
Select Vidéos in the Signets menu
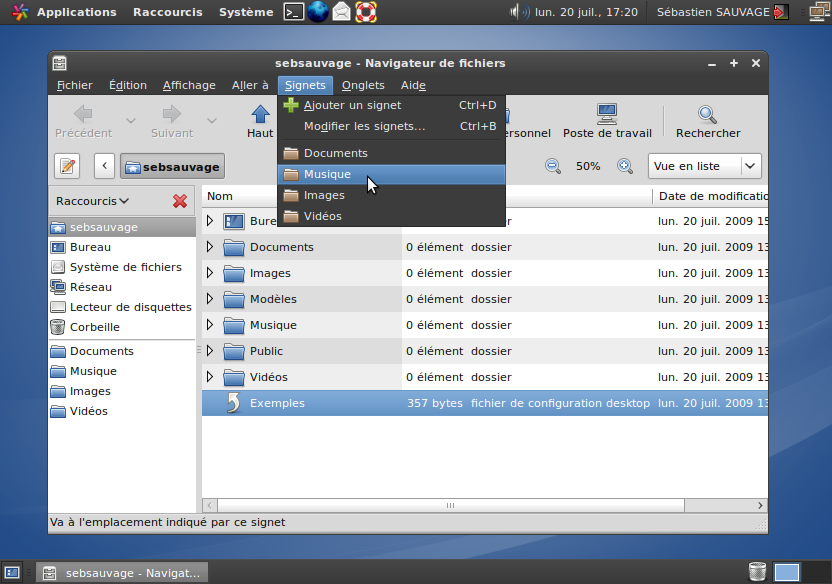pyautogui.click(x=392, y=216)
